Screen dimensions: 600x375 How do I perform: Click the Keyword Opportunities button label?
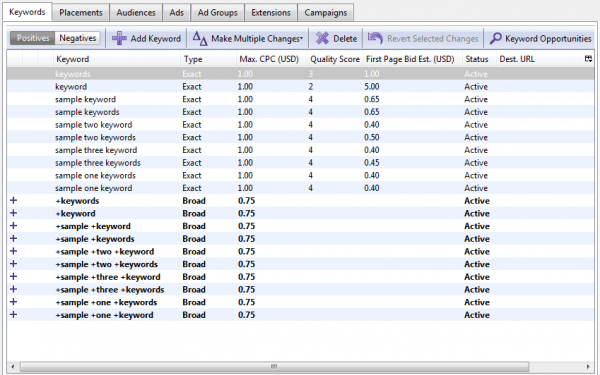coord(548,39)
